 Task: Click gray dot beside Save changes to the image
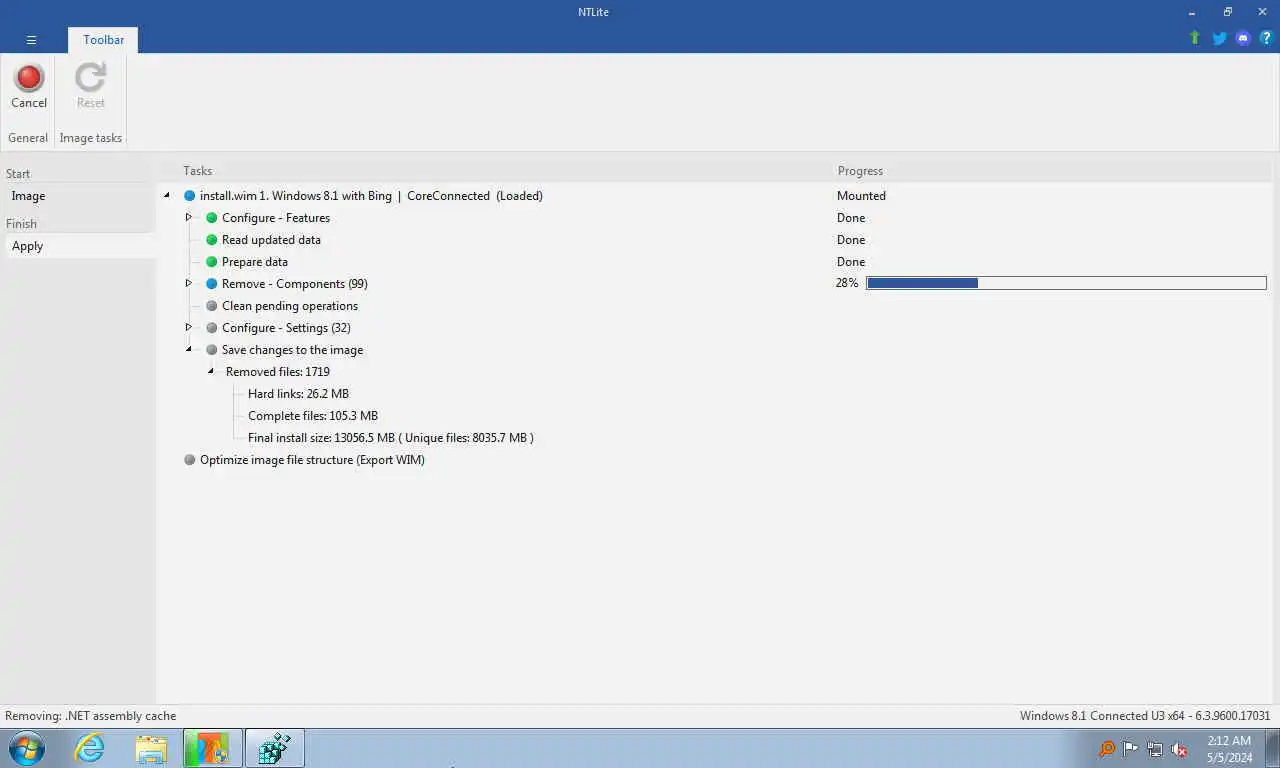pos(211,350)
